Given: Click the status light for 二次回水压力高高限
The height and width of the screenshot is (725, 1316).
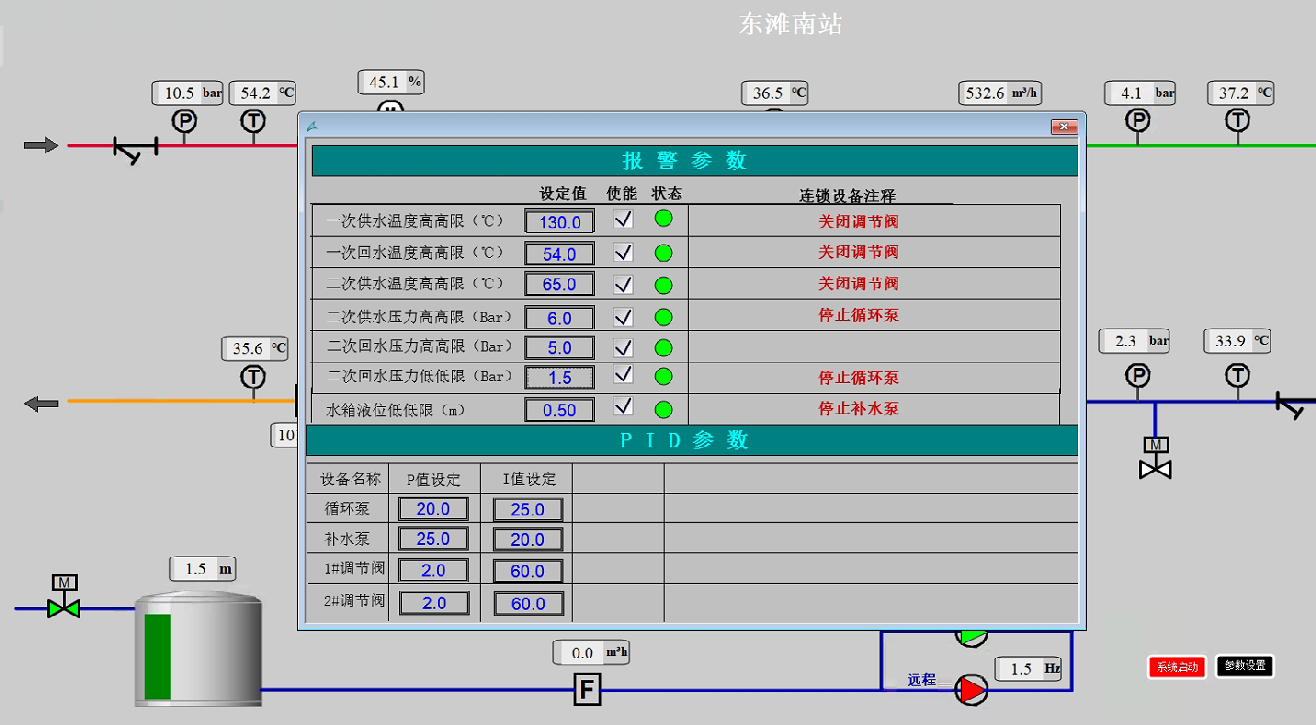Looking at the screenshot, I should (x=663, y=348).
